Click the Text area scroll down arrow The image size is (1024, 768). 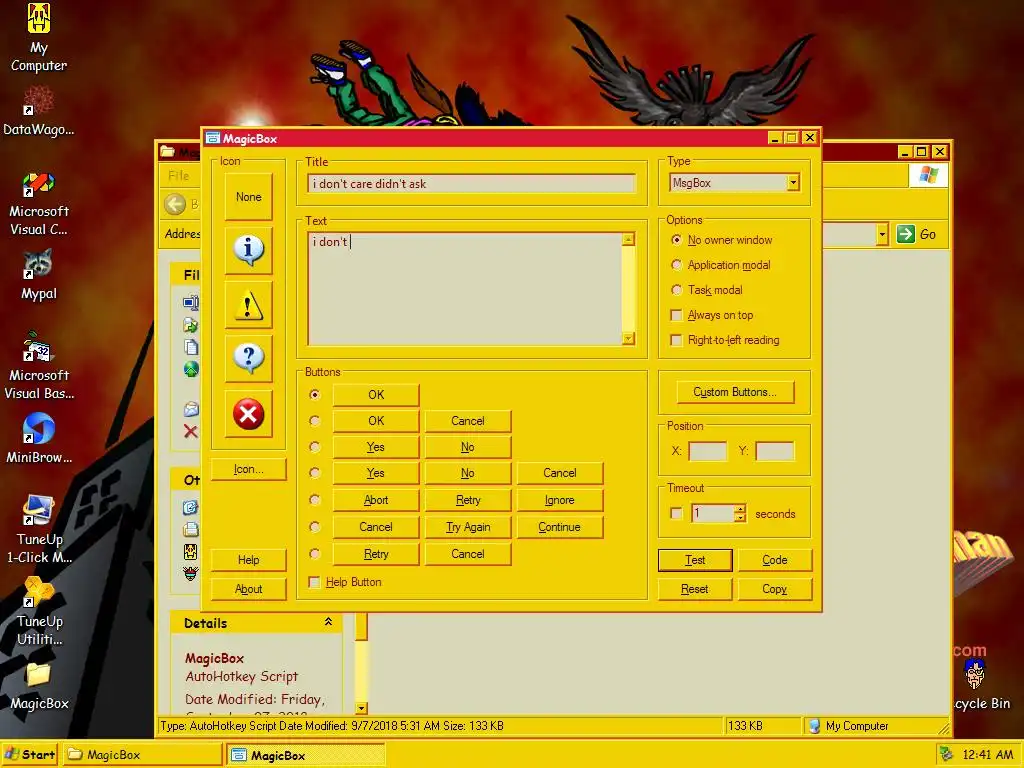[x=628, y=338]
